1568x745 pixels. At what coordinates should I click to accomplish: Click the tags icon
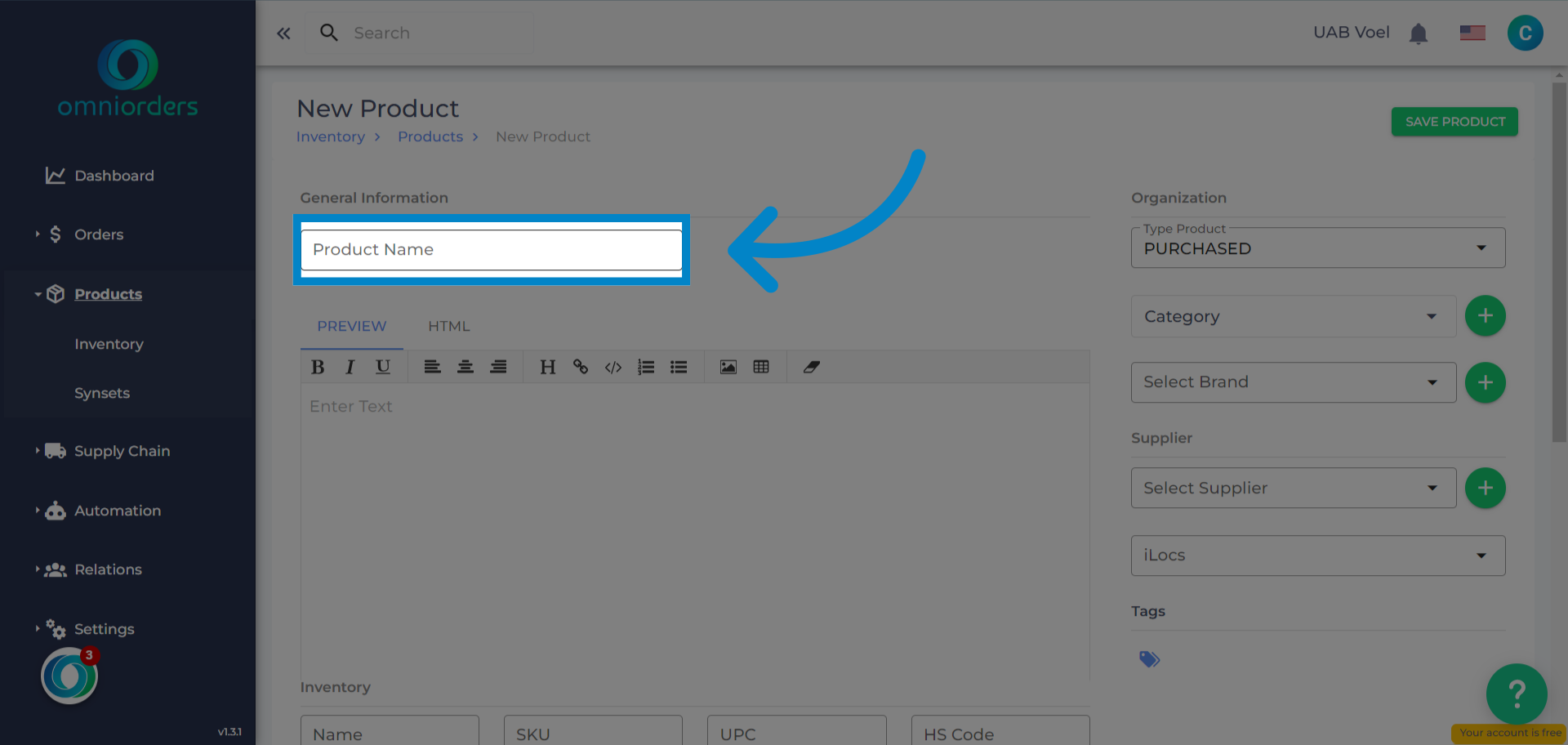coord(1150,659)
